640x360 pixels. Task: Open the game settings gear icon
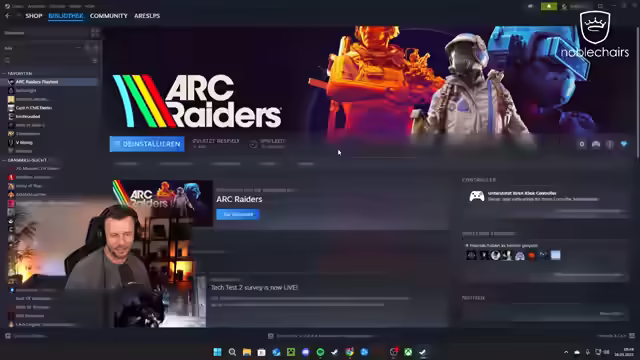coord(582,144)
